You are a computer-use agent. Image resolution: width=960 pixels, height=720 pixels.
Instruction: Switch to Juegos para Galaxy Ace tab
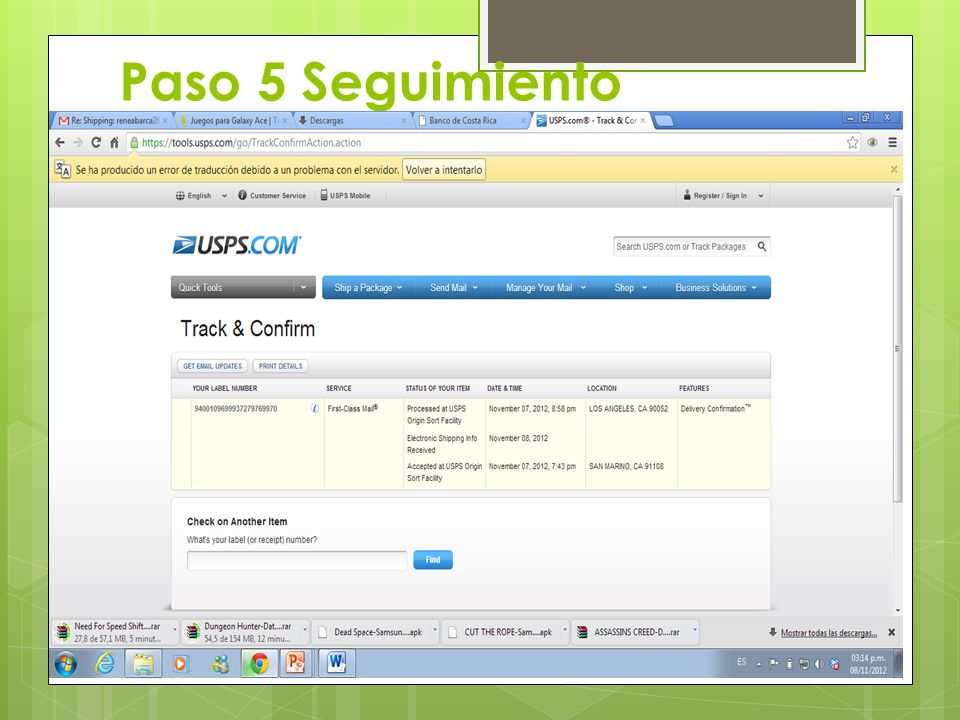[x=233, y=121]
